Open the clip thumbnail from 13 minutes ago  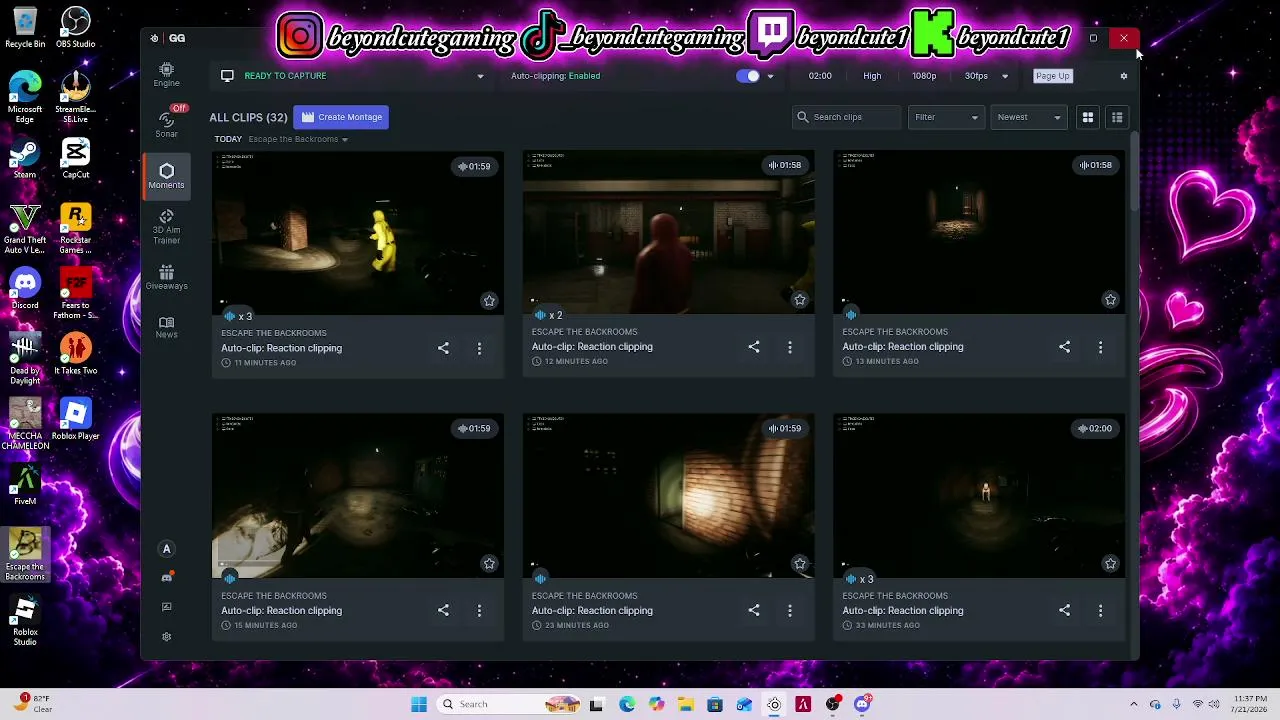pos(979,233)
